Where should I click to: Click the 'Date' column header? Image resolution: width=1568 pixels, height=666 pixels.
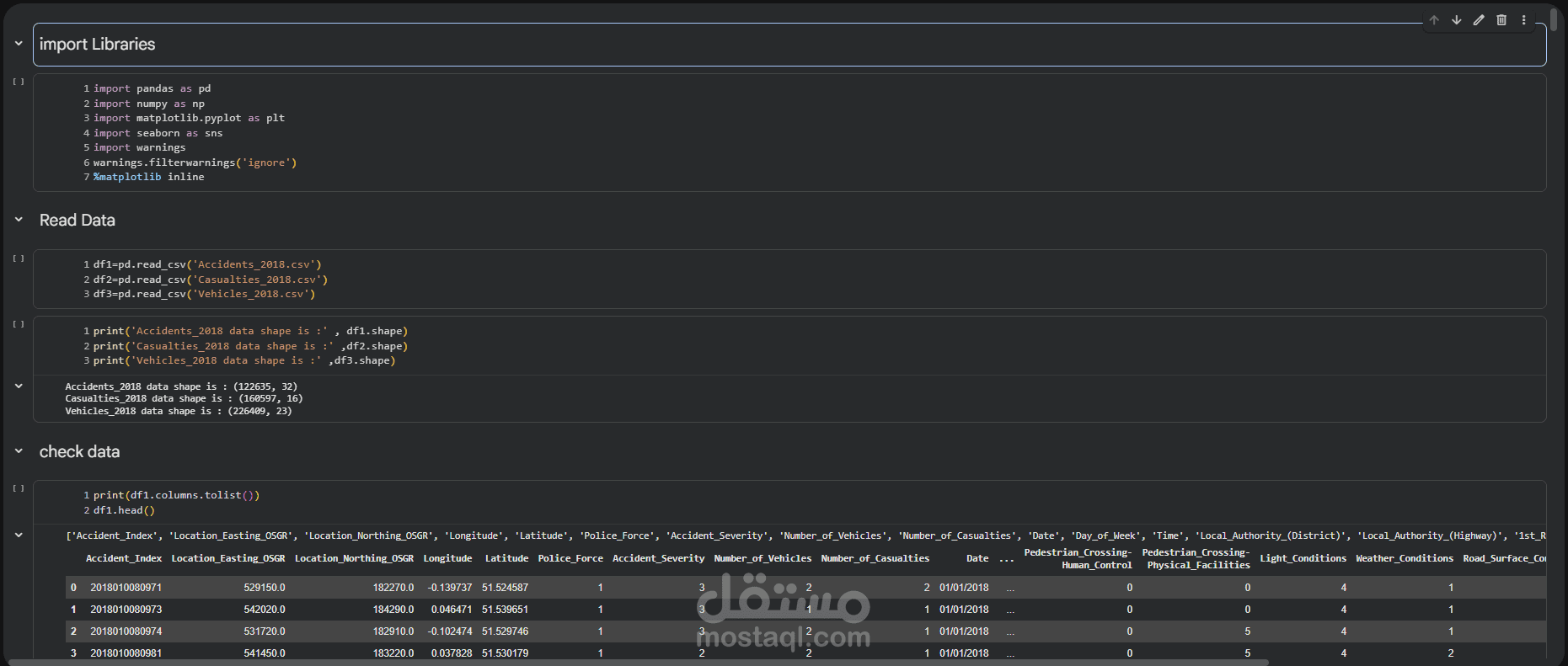(977, 558)
